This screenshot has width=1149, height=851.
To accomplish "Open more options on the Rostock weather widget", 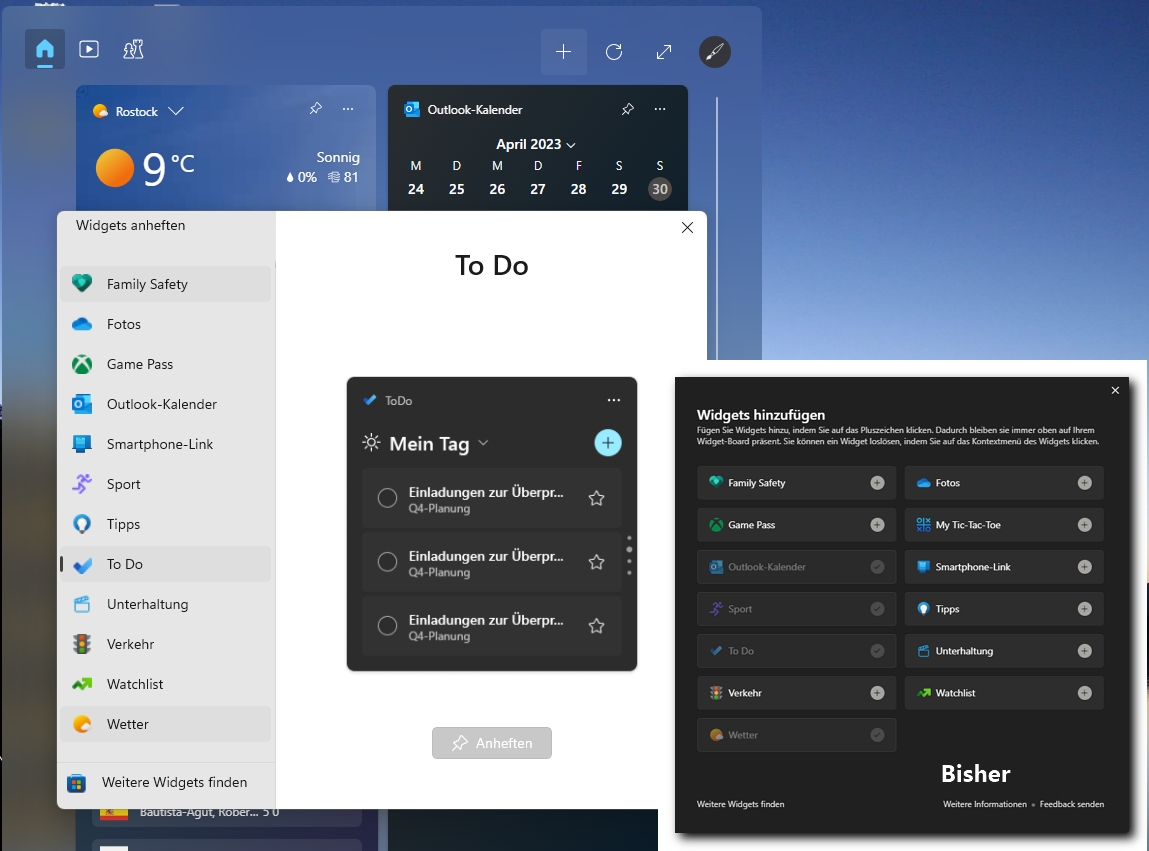I will [348, 108].
